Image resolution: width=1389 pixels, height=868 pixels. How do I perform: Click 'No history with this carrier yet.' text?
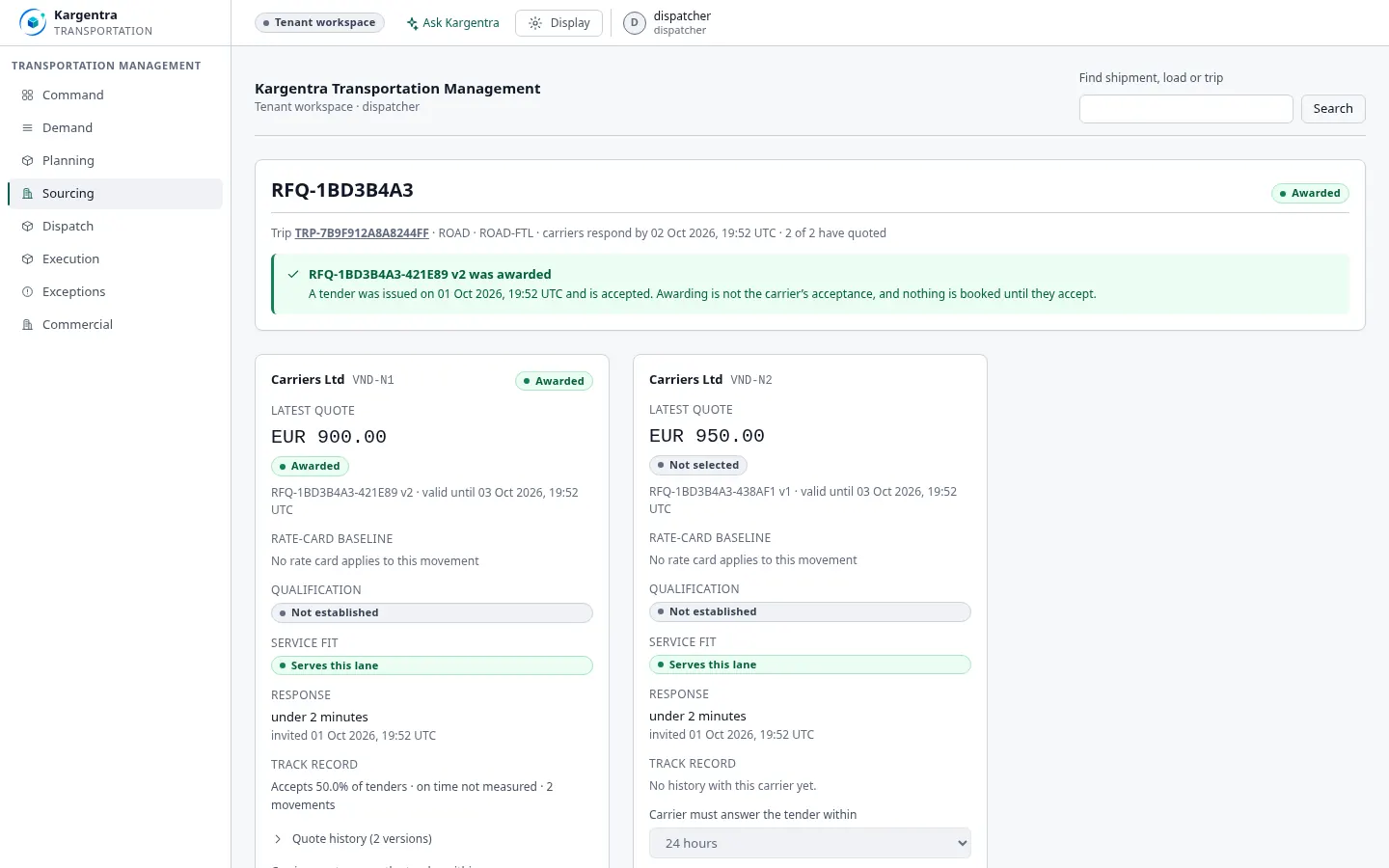(733, 786)
